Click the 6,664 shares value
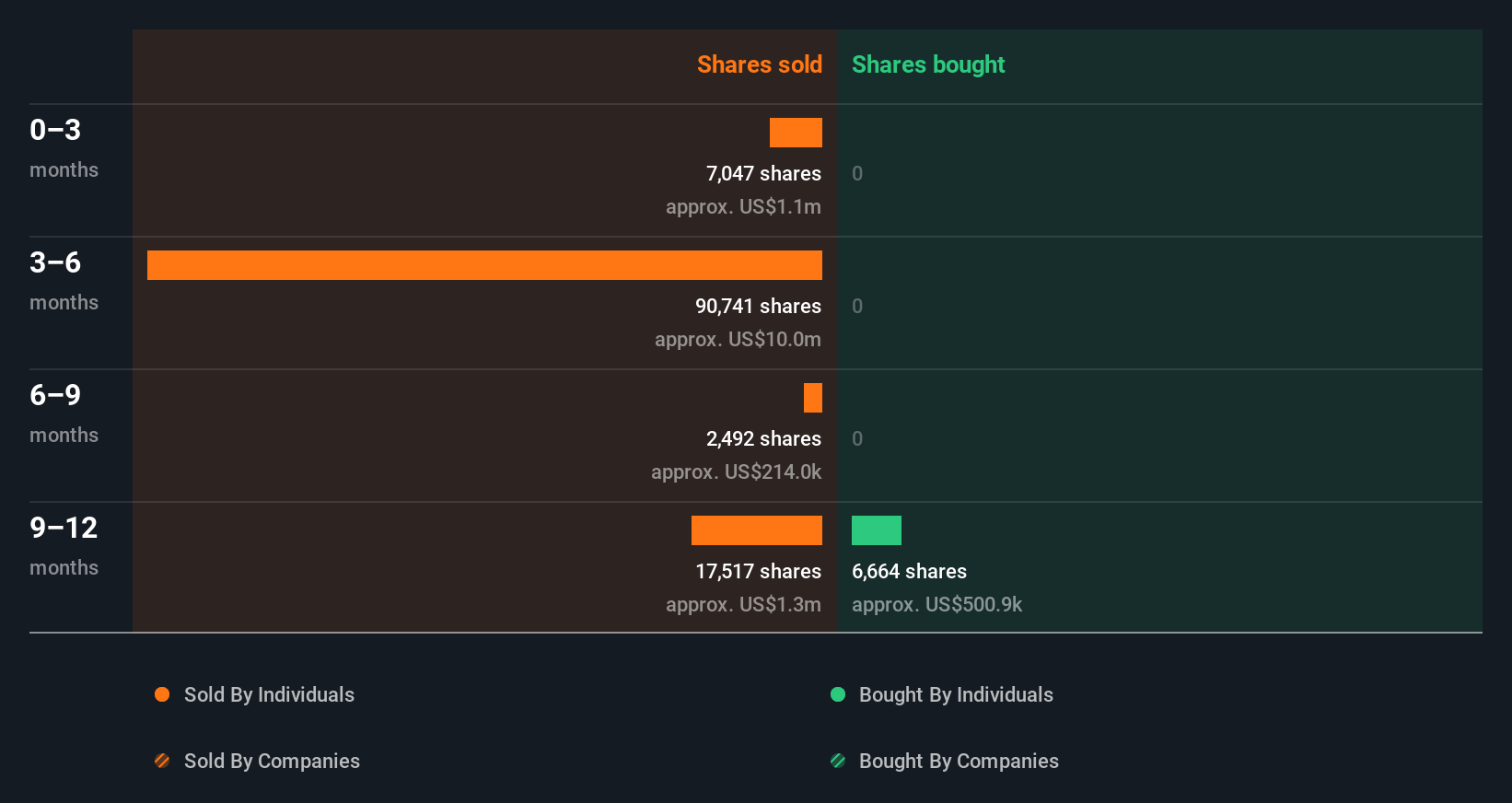Image resolution: width=1512 pixels, height=803 pixels. (x=909, y=572)
